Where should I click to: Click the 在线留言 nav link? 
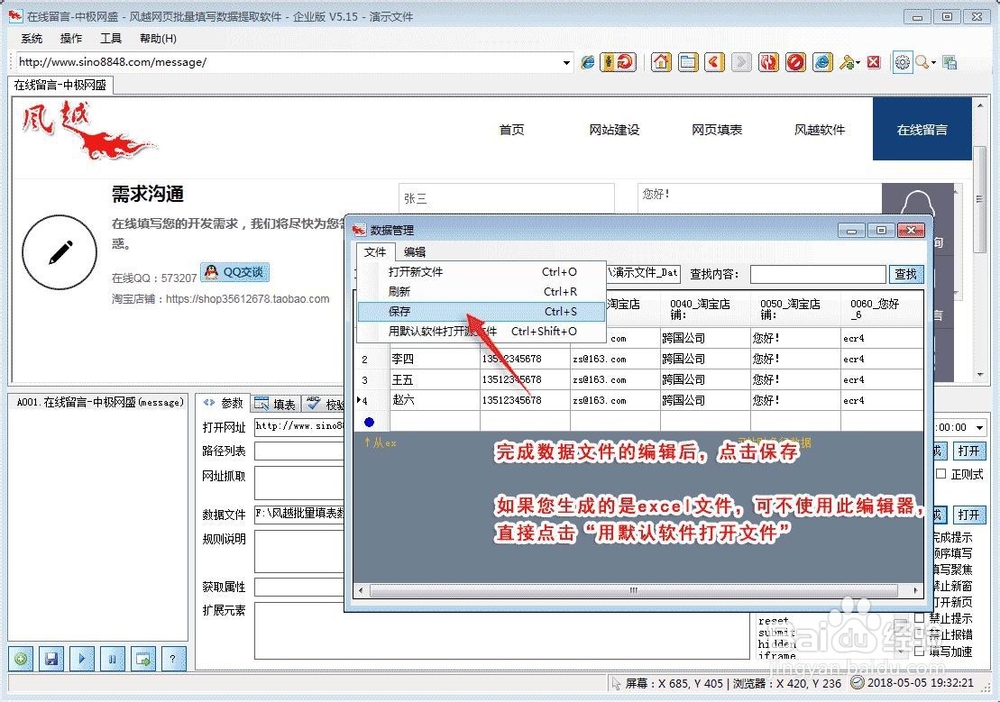tap(922, 129)
